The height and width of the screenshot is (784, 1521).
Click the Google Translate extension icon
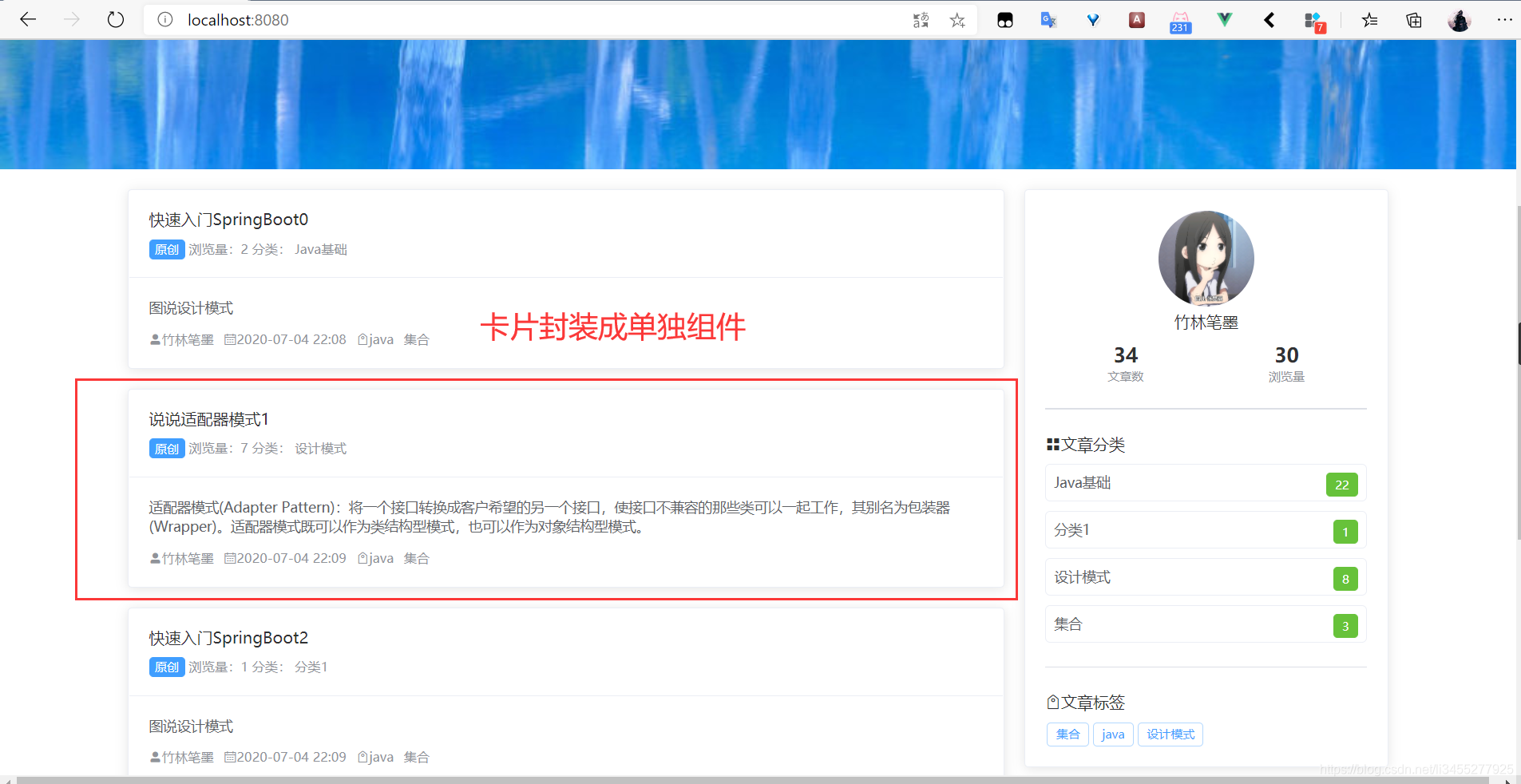[1047, 20]
